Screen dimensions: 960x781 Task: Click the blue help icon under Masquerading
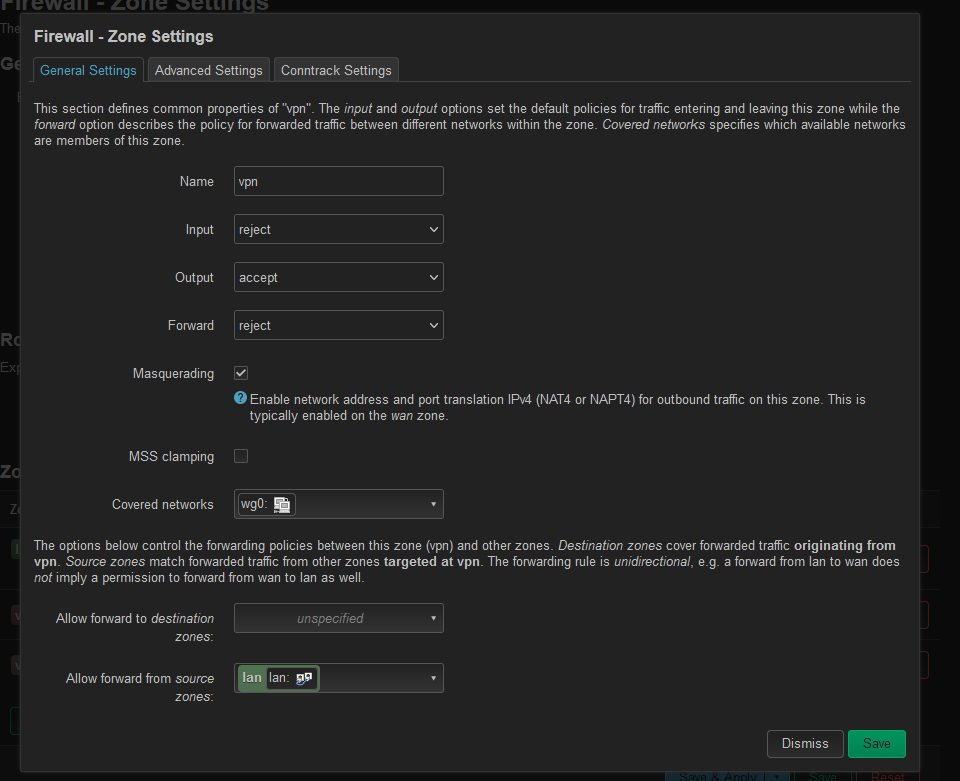pos(240,398)
